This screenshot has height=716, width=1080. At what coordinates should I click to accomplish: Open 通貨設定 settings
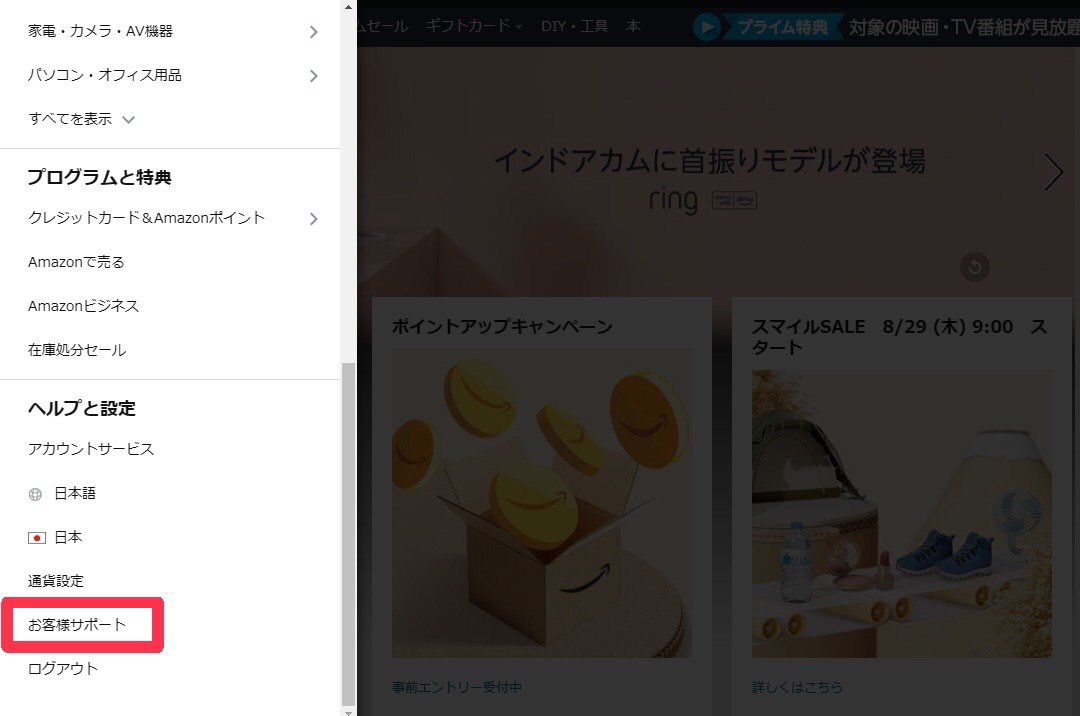pyautogui.click(x=56, y=581)
